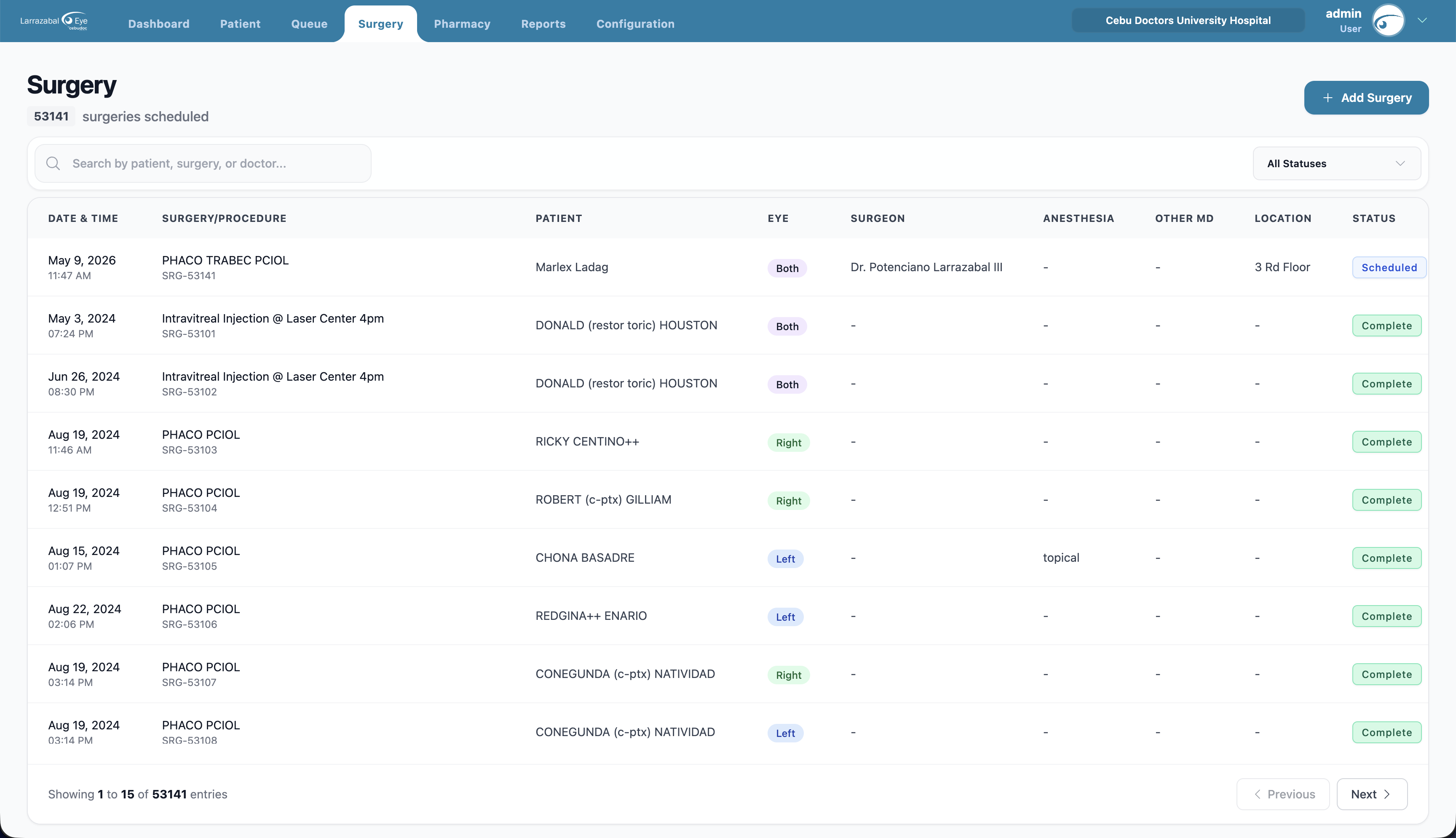Screen dimensions: 1456x838
Task: Open the Configuration tab
Action: 635,24
